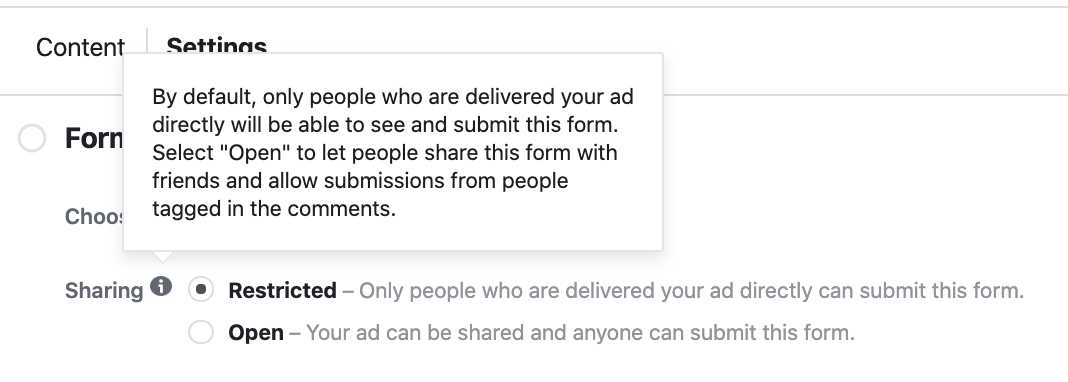Image resolution: width=1068 pixels, height=382 pixels.
Task: Click the vertical divider between Content and Settings
Action: point(147,42)
